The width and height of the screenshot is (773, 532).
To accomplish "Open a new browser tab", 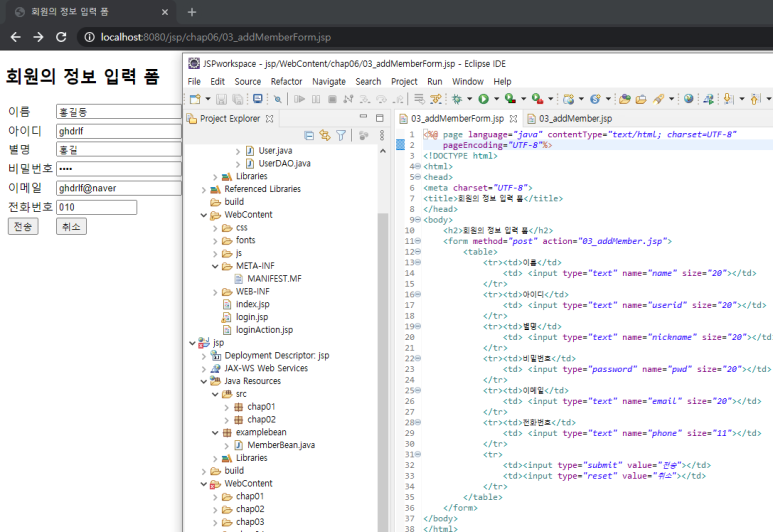I will point(192,12).
